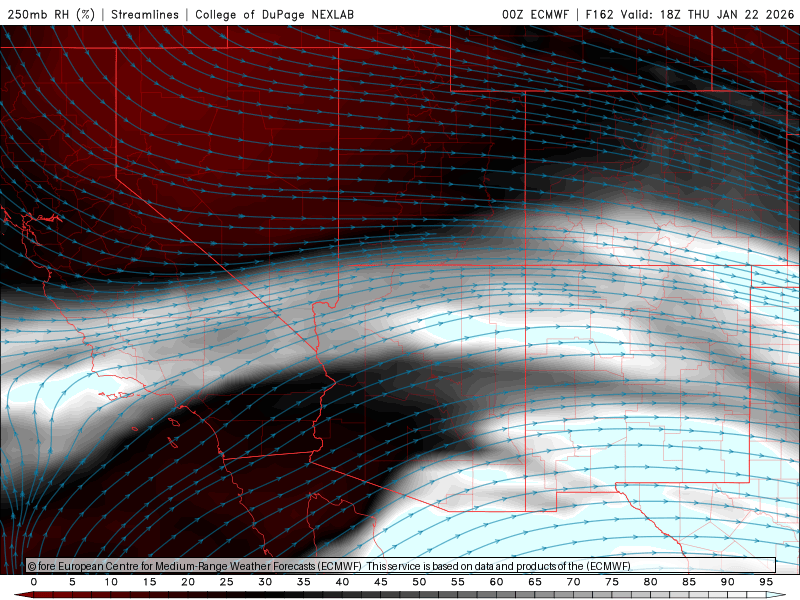Click the colorbar label '75'

pyautogui.click(x=612, y=582)
